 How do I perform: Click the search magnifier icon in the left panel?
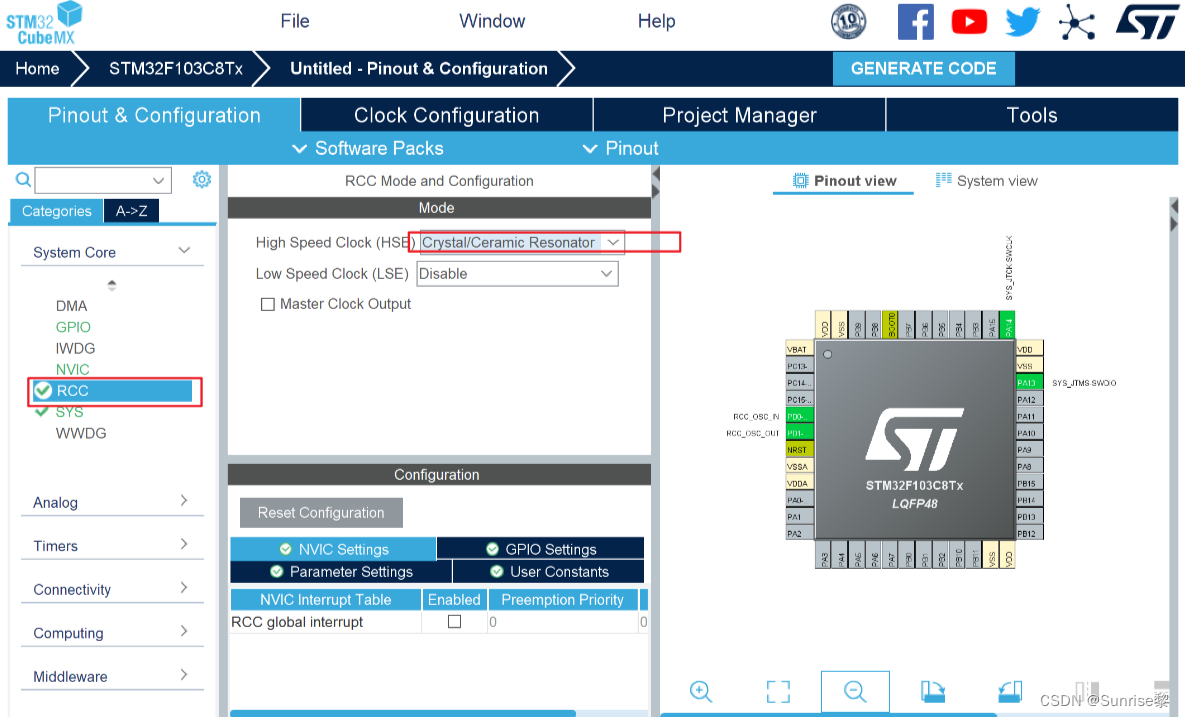pyautogui.click(x=23, y=180)
